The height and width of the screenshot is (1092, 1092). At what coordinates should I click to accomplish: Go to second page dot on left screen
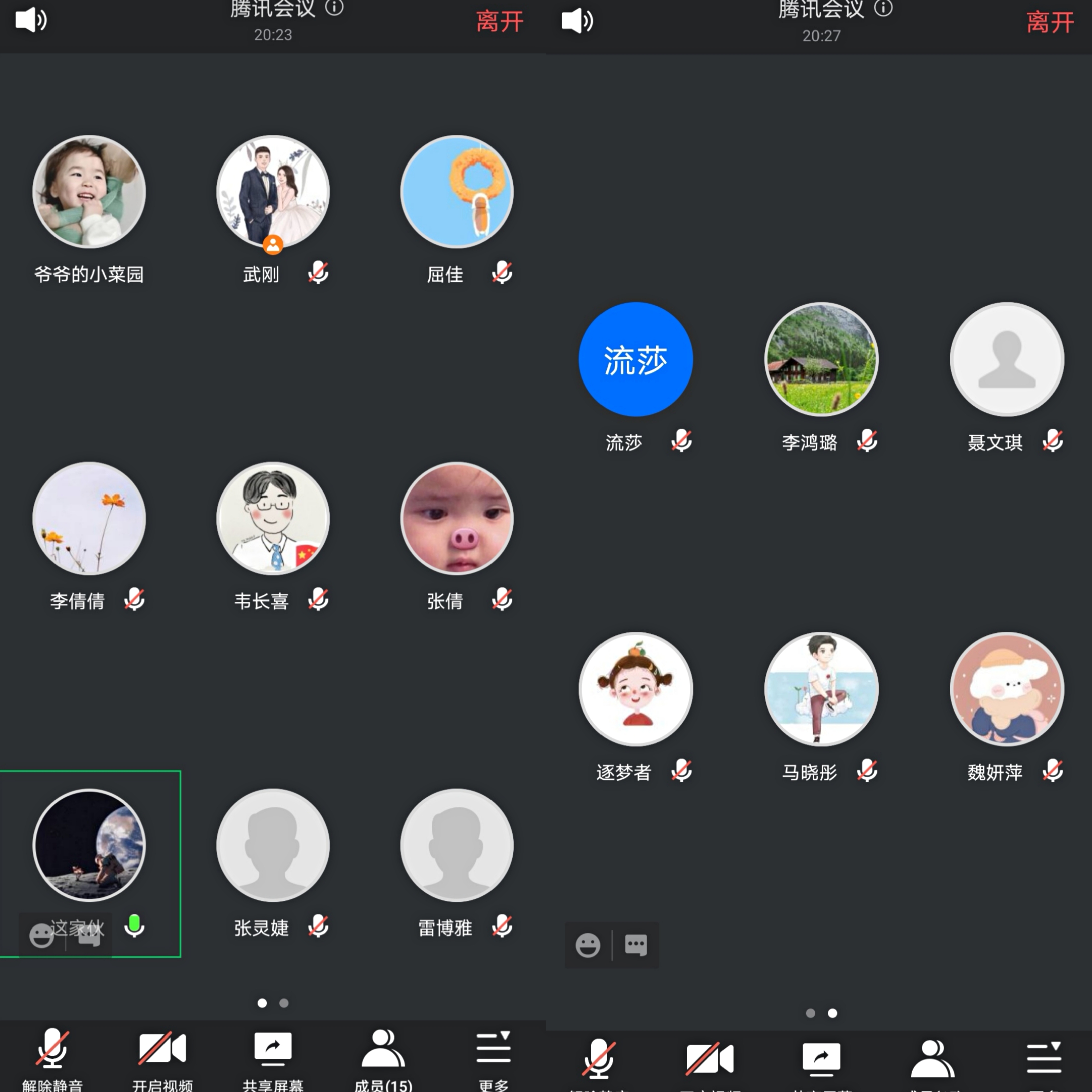click(x=284, y=1003)
